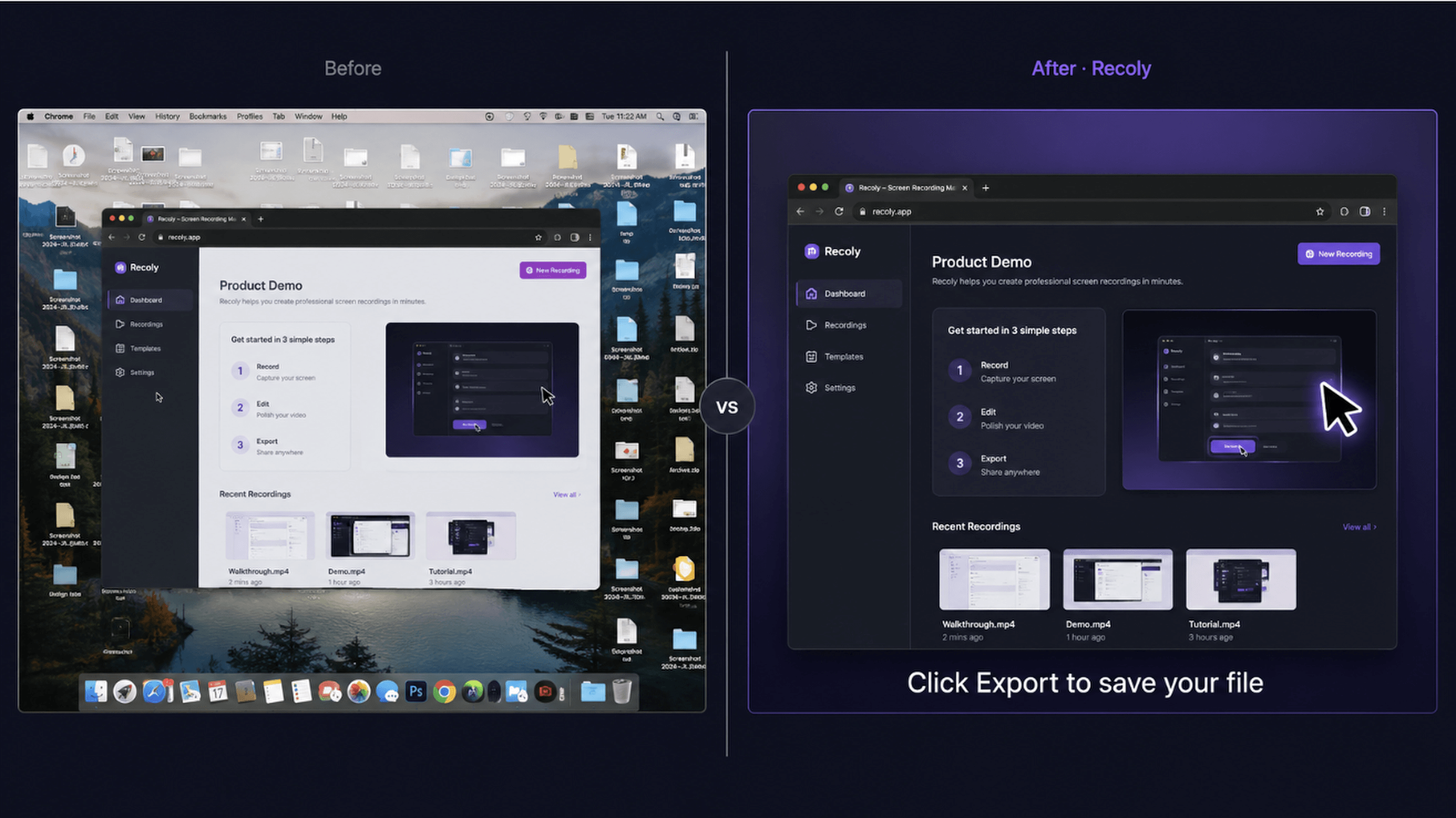
Task: Click the Tue 11:22 AM clock in menu bar
Action: click(x=624, y=116)
